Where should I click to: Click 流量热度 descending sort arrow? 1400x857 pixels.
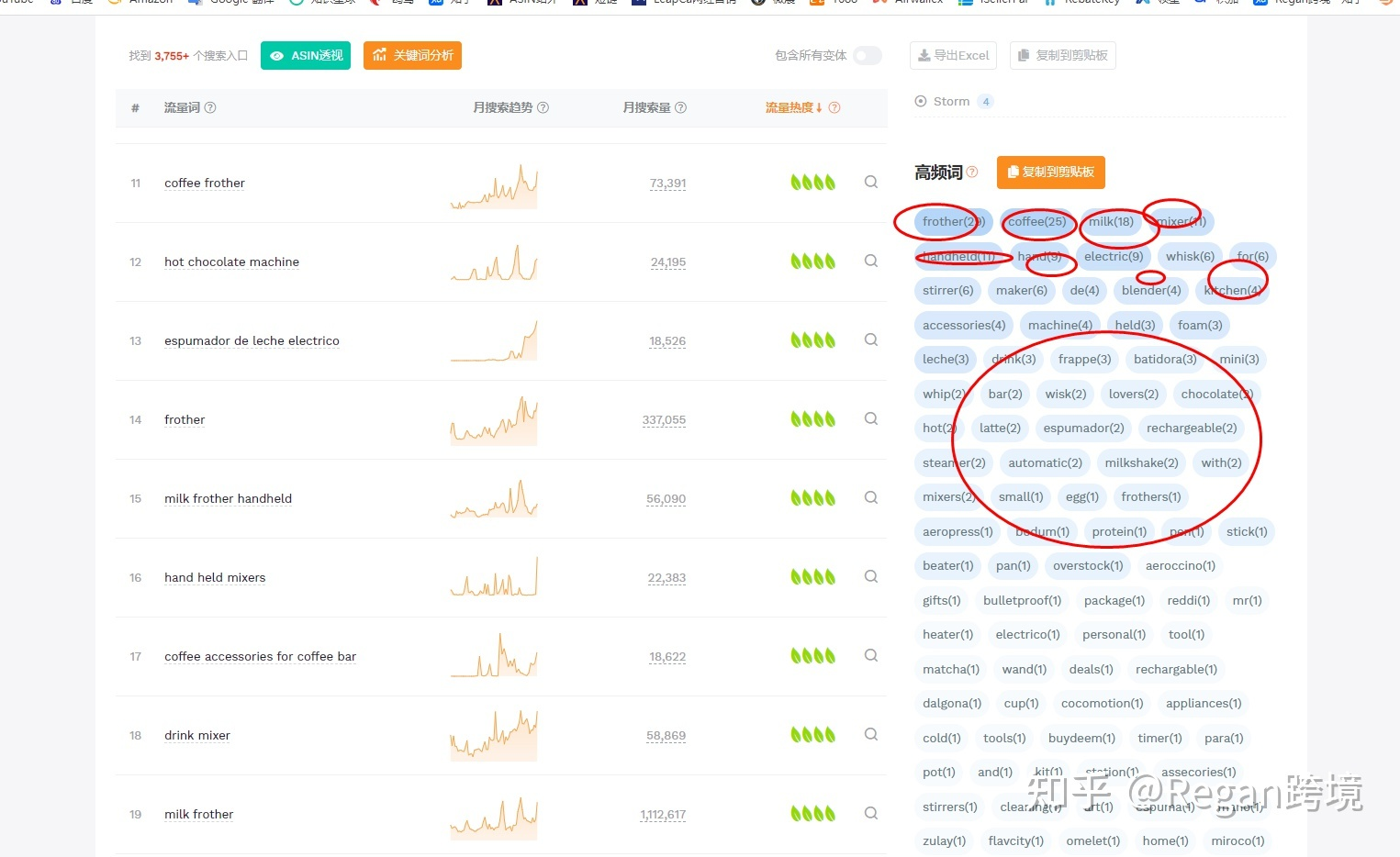[818, 107]
